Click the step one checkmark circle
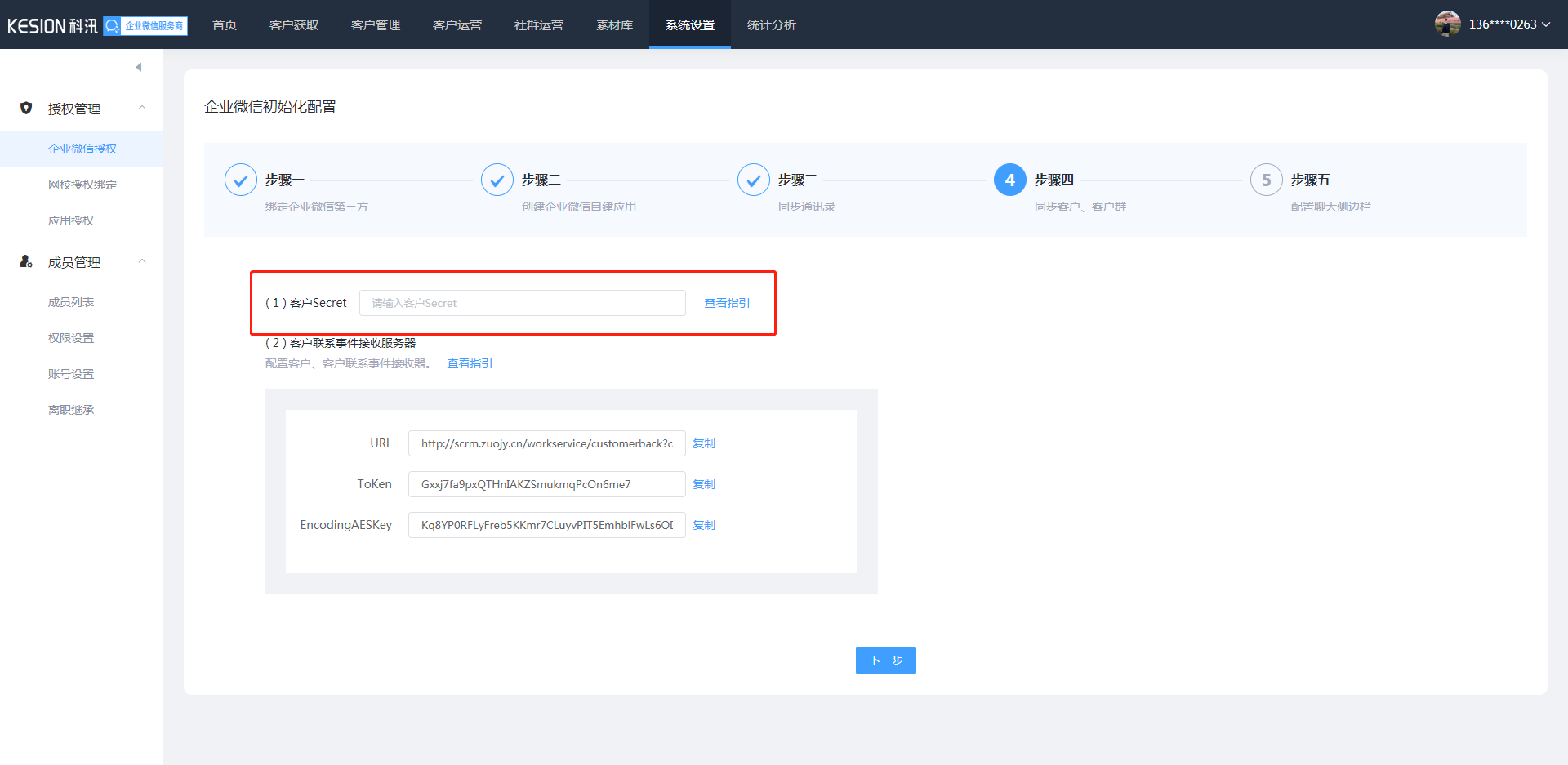 pos(241,180)
